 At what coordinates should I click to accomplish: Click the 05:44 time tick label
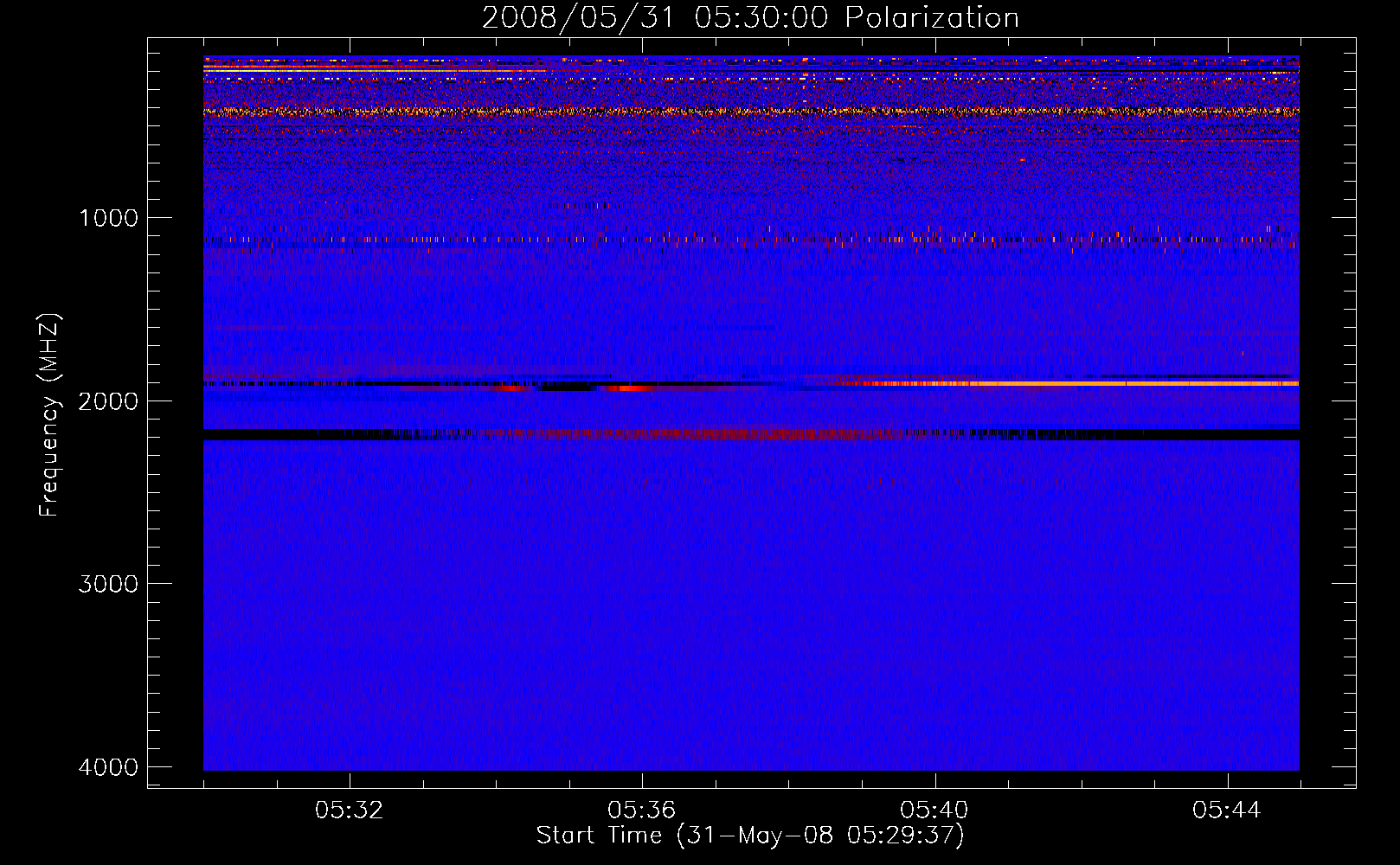[x=1227, y=811]
